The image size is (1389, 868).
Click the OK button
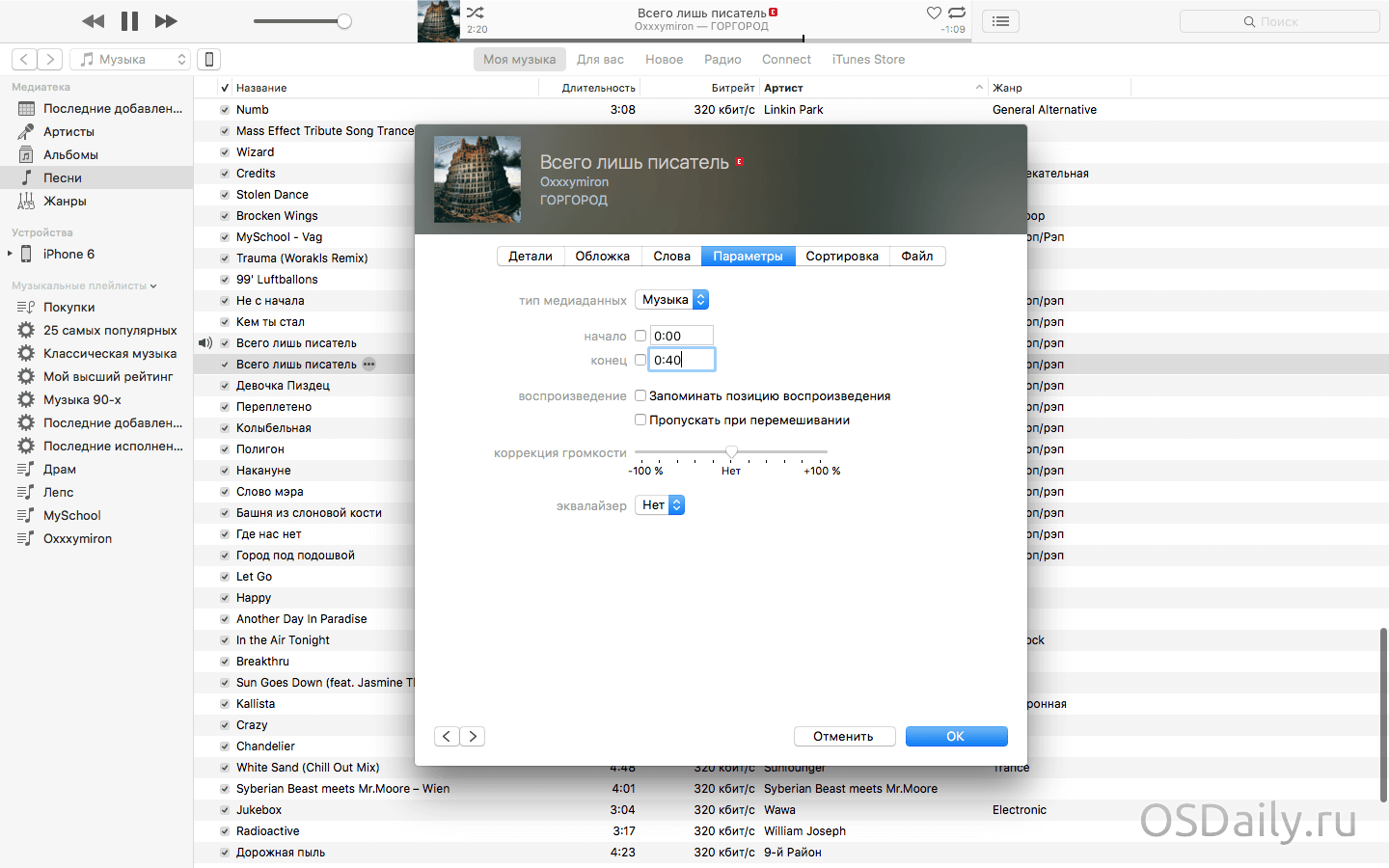click(x=956, y=737)
